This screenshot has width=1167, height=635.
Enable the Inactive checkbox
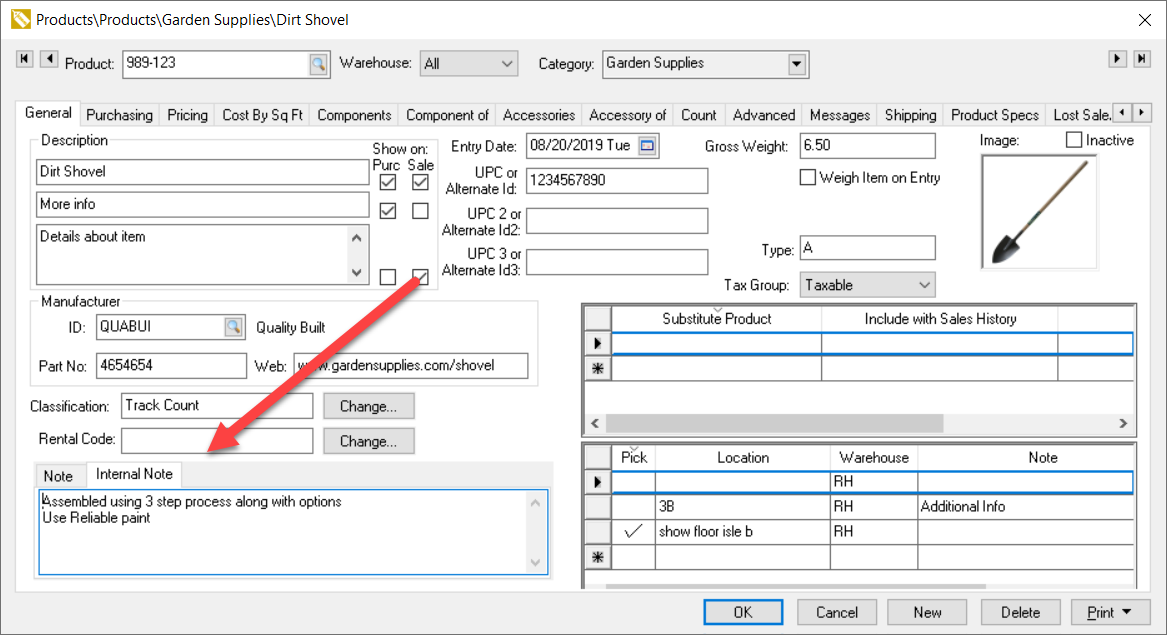coord(1074,140)
